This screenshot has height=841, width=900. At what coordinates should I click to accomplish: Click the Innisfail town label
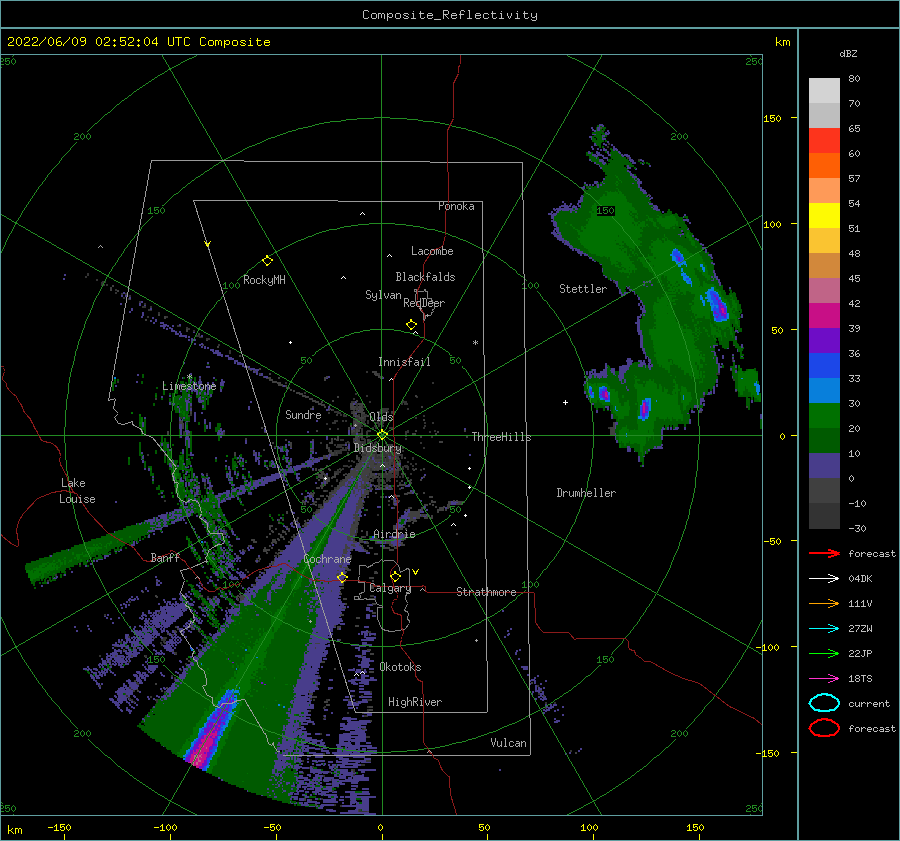(404, 362)
